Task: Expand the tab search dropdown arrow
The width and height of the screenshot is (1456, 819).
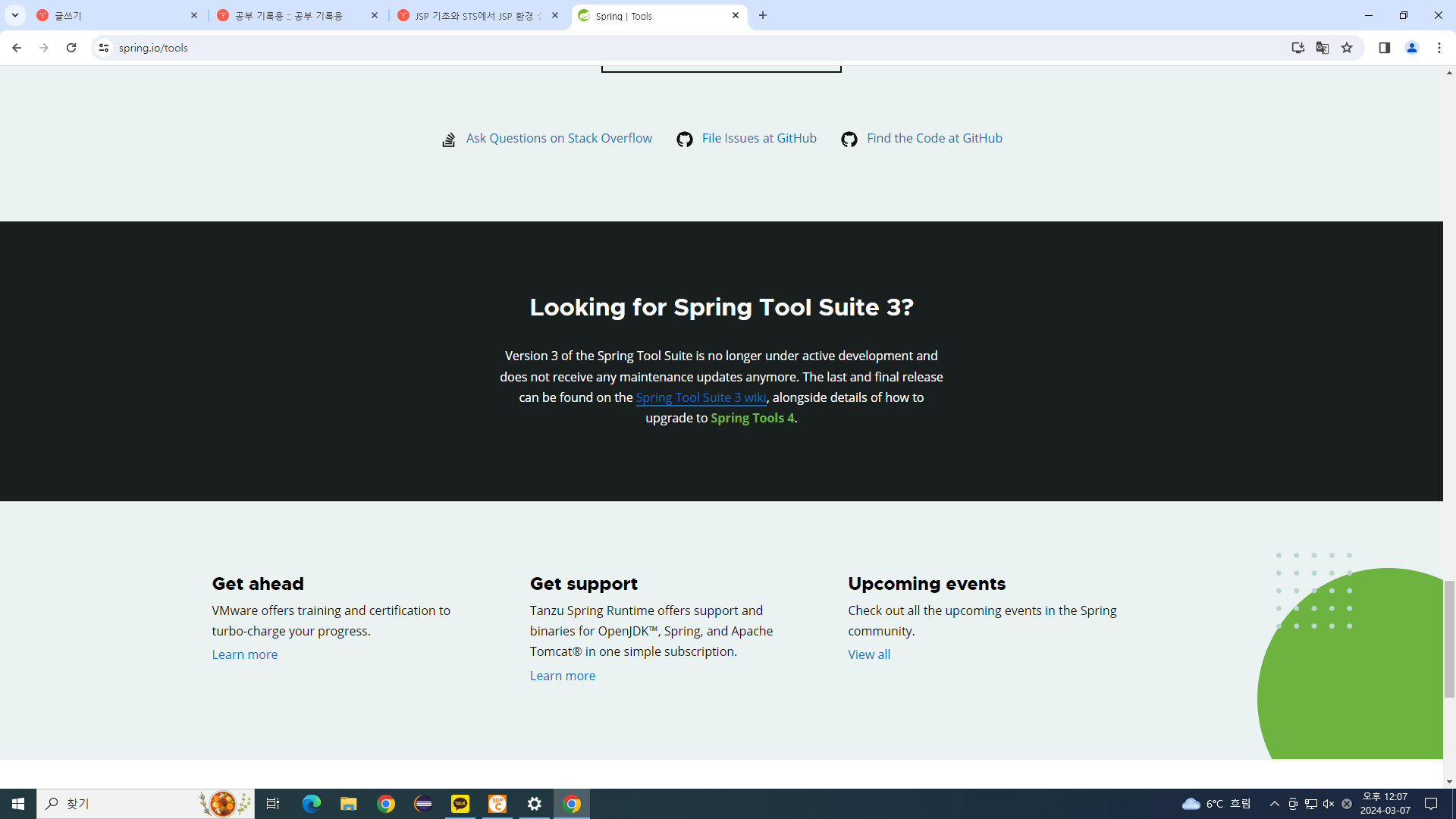Action: click(x=14, y=15)
